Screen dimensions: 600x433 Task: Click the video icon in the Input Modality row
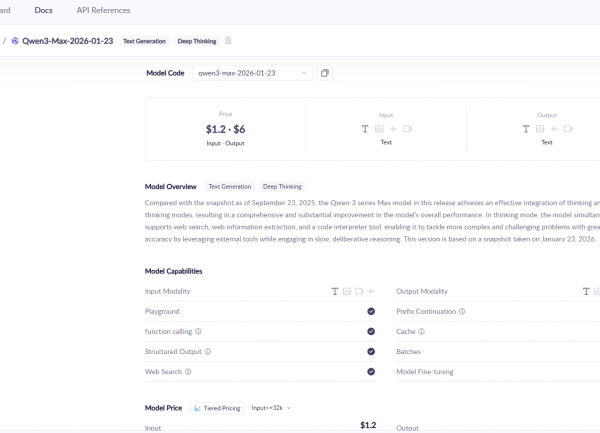359,291
